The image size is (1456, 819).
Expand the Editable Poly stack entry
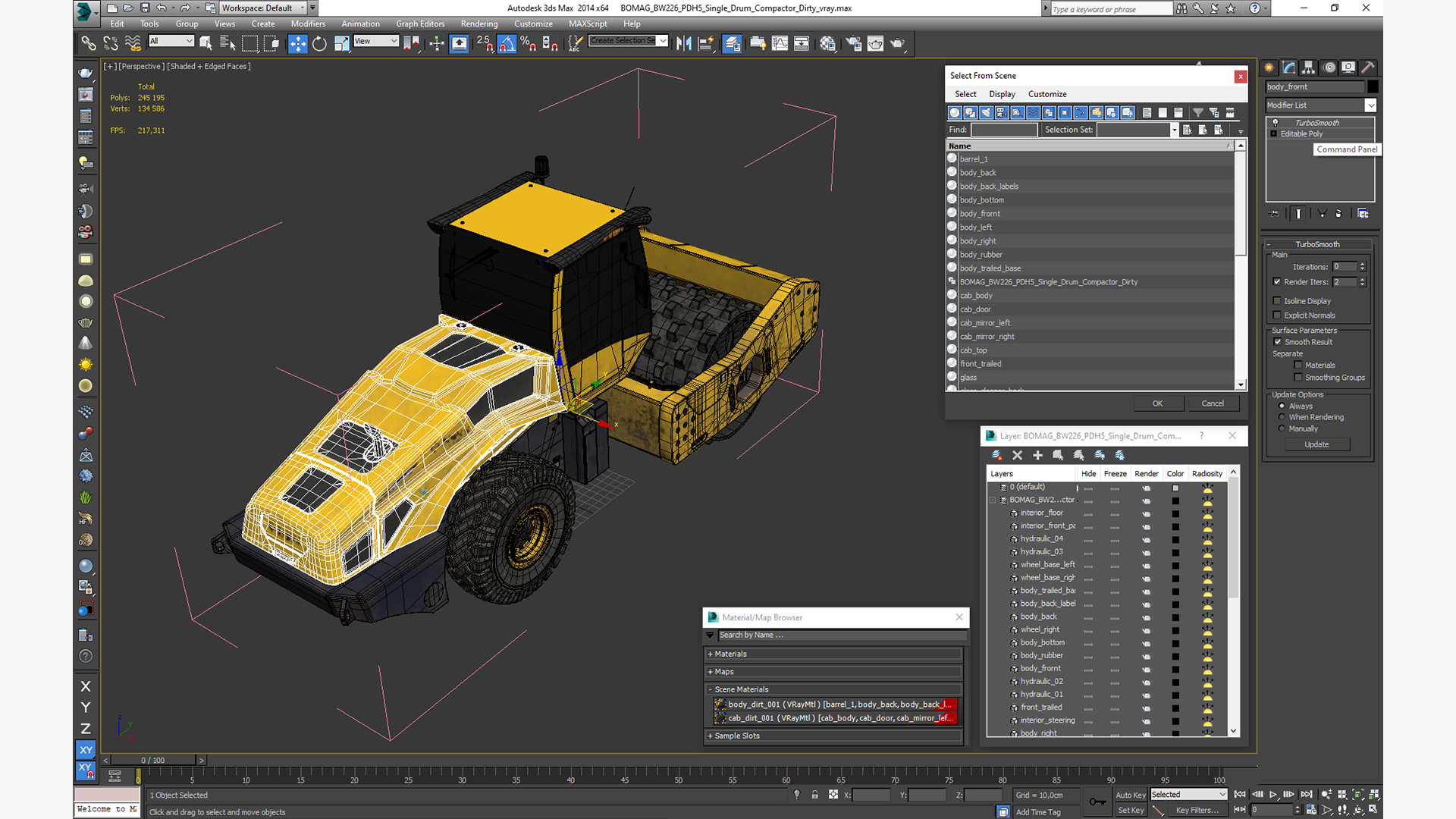[1274, 134]
